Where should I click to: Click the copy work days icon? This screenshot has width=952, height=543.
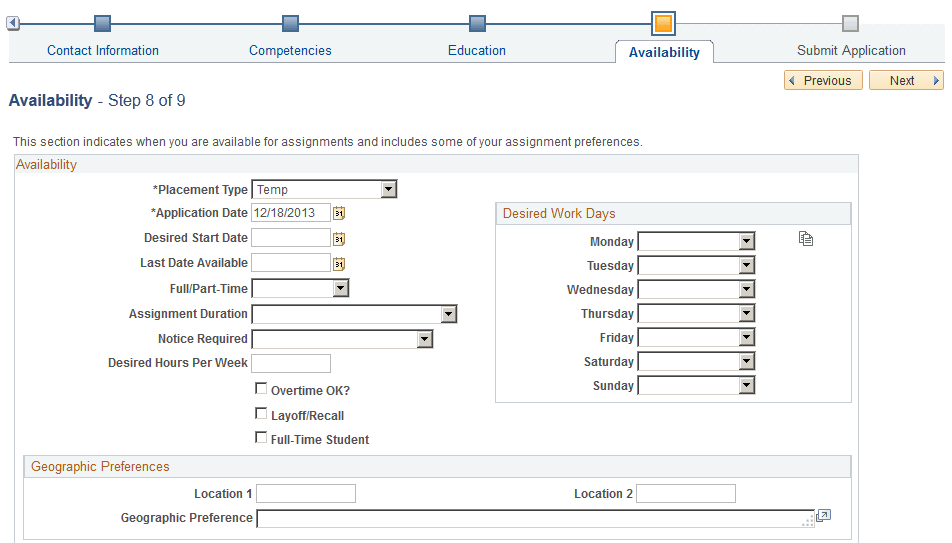point(806,239)
